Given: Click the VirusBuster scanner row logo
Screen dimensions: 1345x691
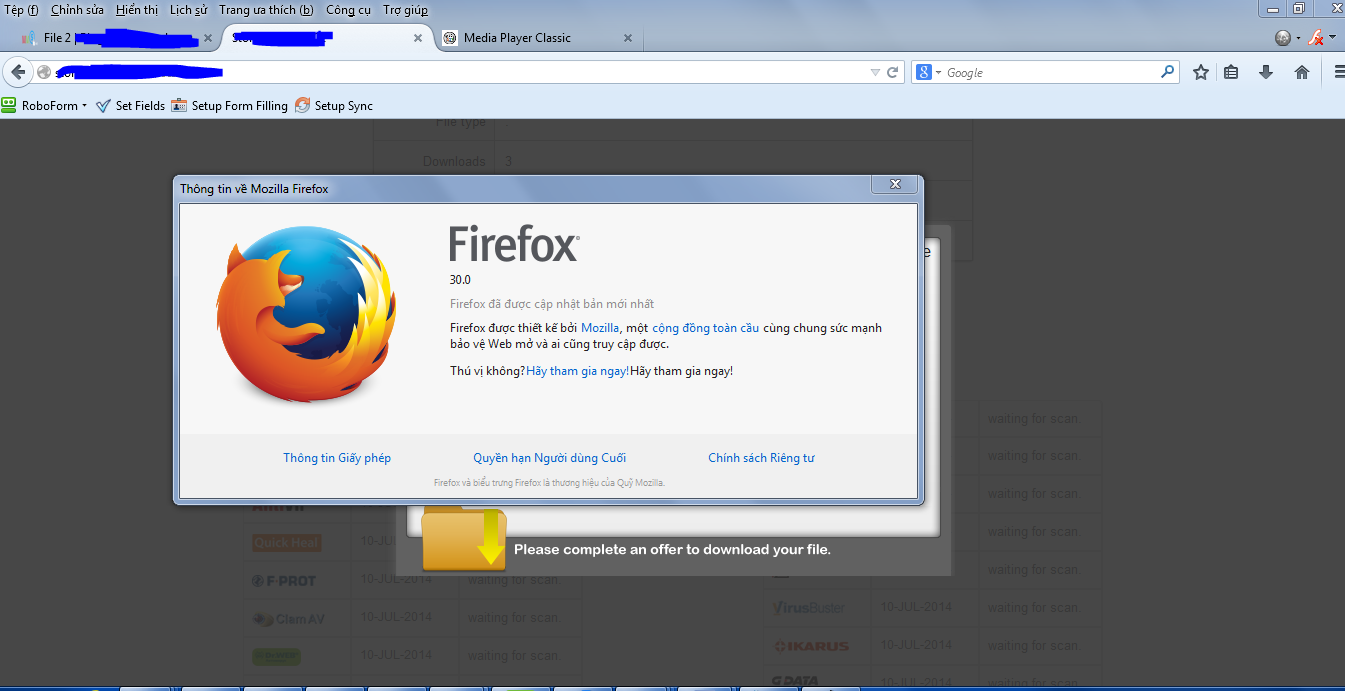Looking at the screenshot, I should (x=809, y=608).
